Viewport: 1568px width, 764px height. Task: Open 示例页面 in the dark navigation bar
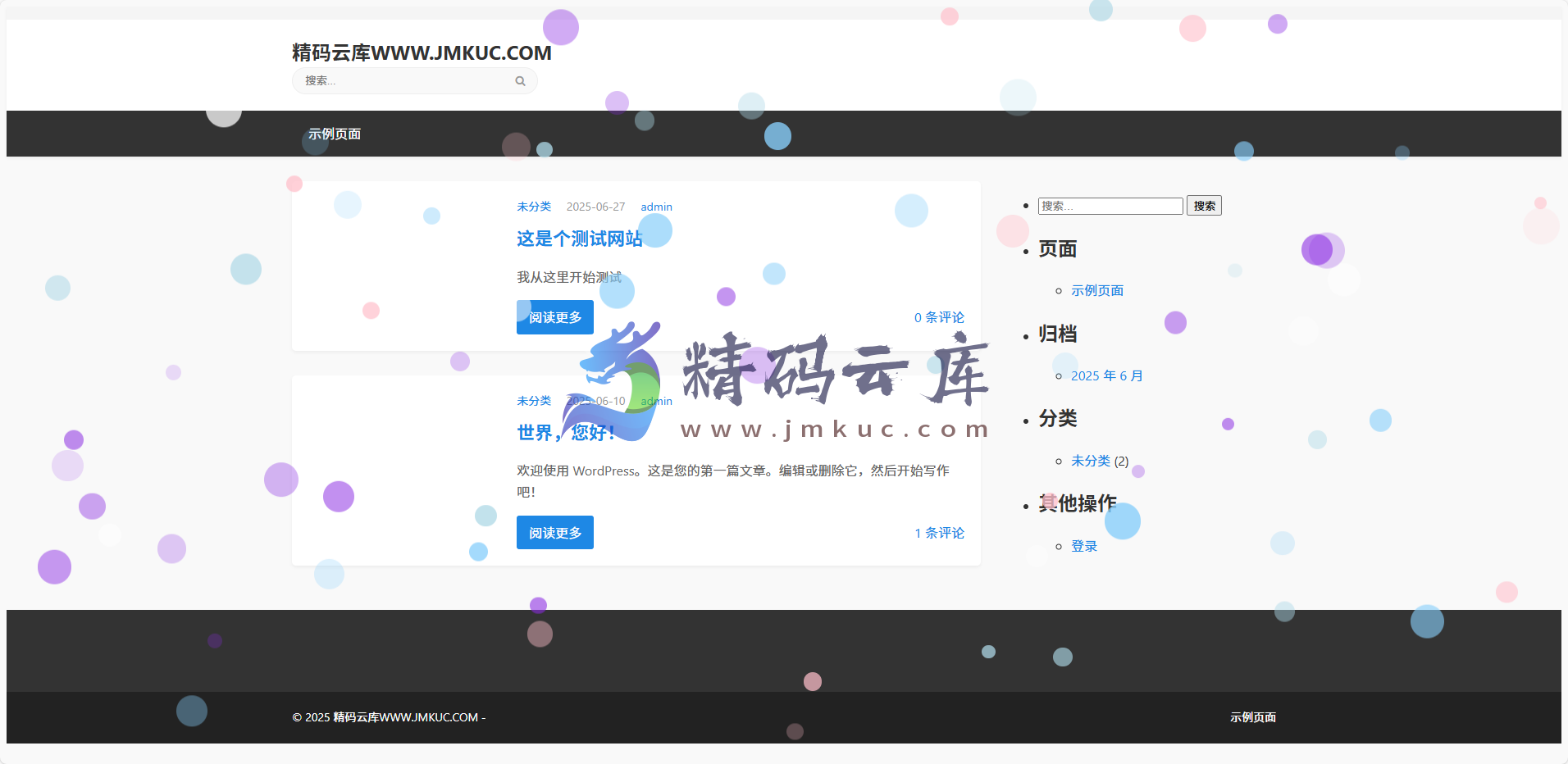(x=335, y=134)
